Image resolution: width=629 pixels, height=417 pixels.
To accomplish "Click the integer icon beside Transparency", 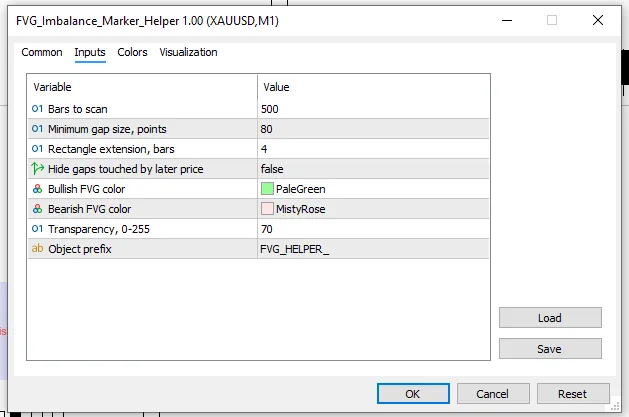I will [x=37, y=229].
